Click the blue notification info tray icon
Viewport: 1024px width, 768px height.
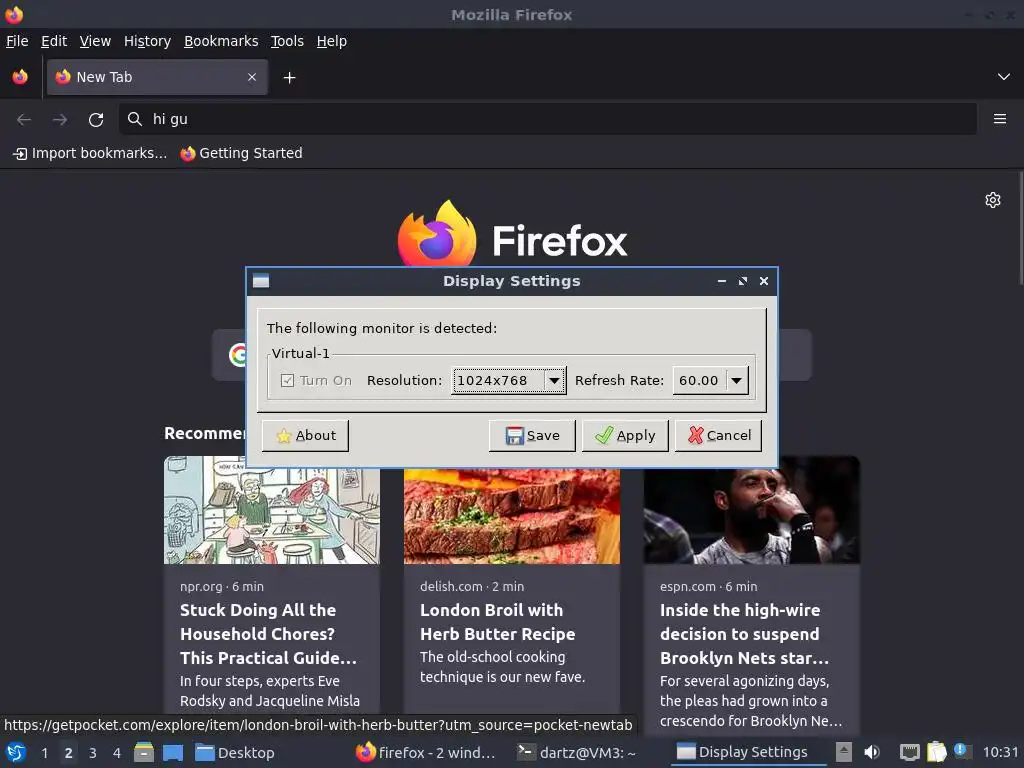coord(962,751)
